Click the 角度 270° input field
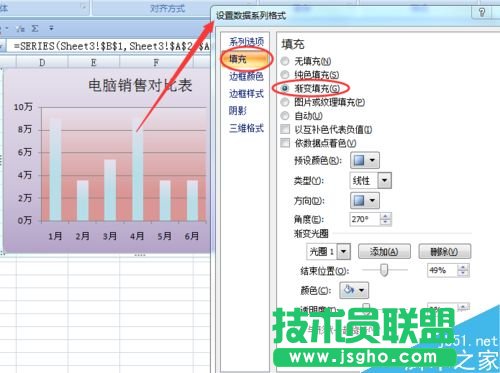 coord(365,219)
